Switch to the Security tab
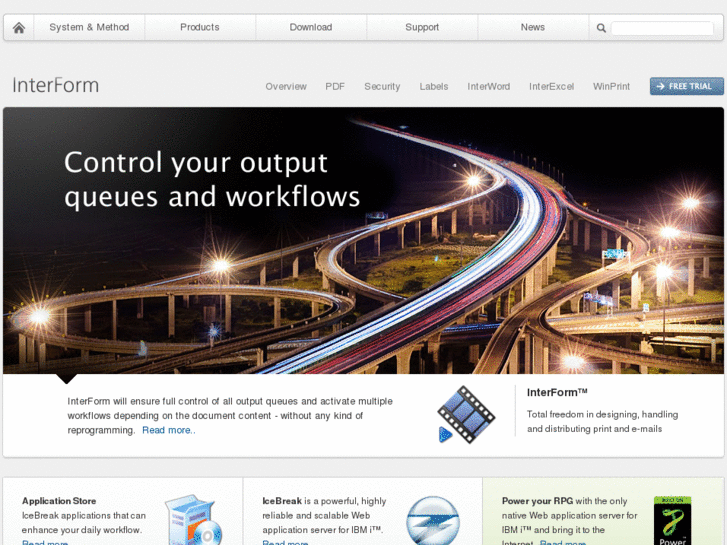 [382, 86]
